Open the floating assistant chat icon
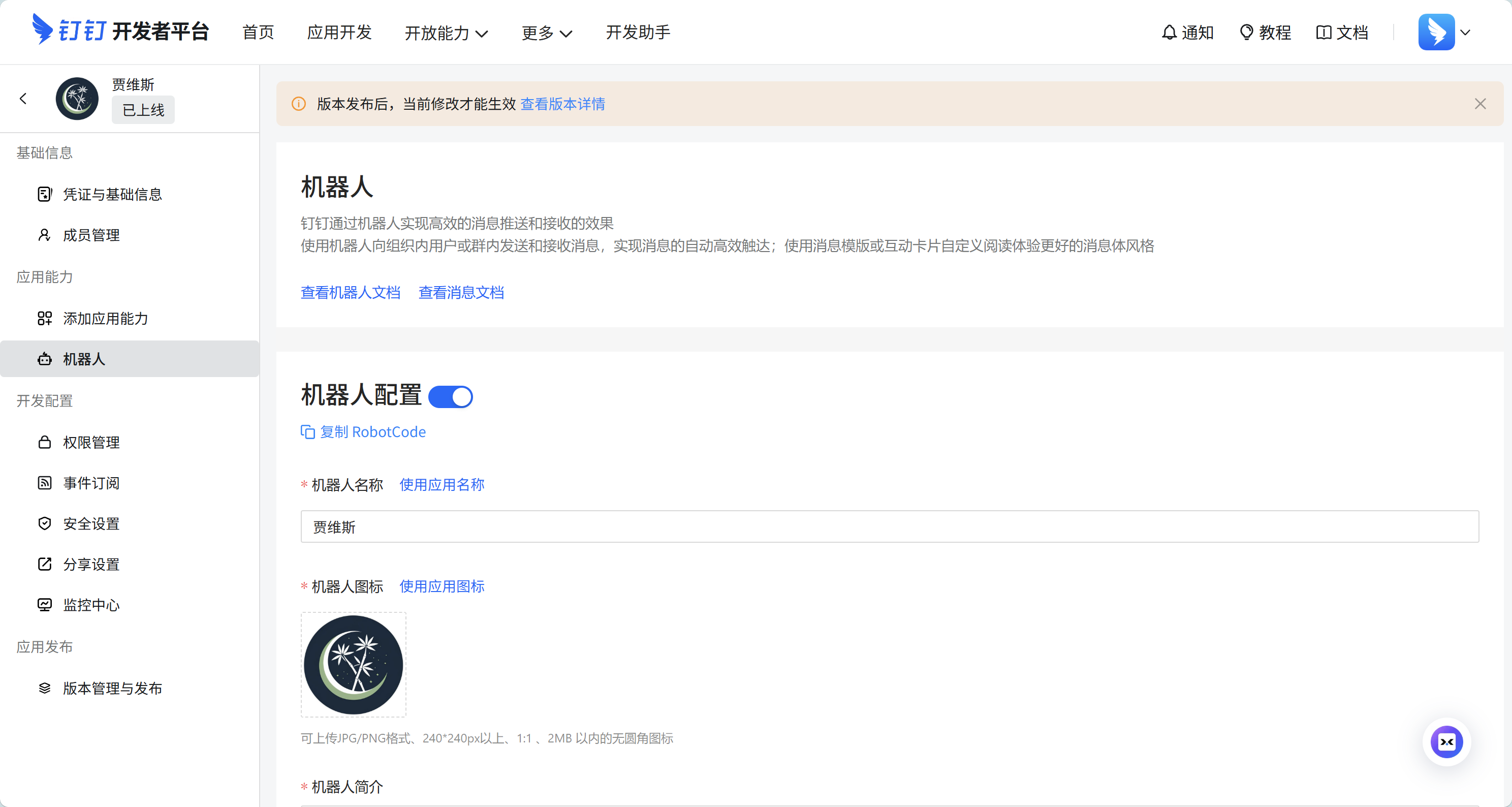This screenshot has width=1512, height=807. (x=1446, y=742)
